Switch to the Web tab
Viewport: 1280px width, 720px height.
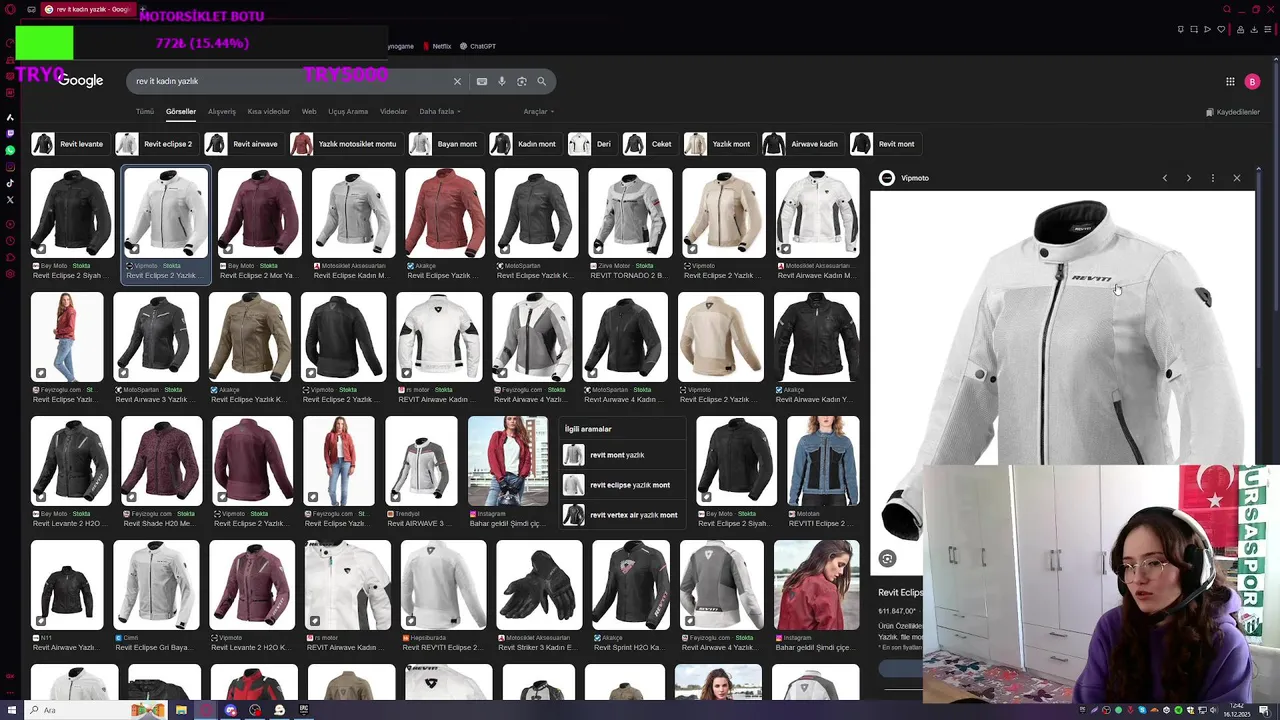[309, 111]
